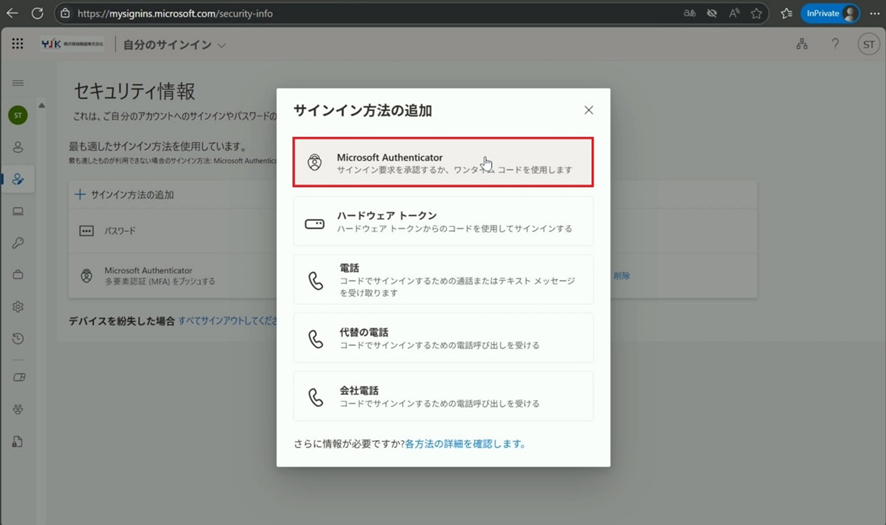886x525 pixels.
Task: Toggle the sidebar hamburger menu
Action: coord(18,83)
